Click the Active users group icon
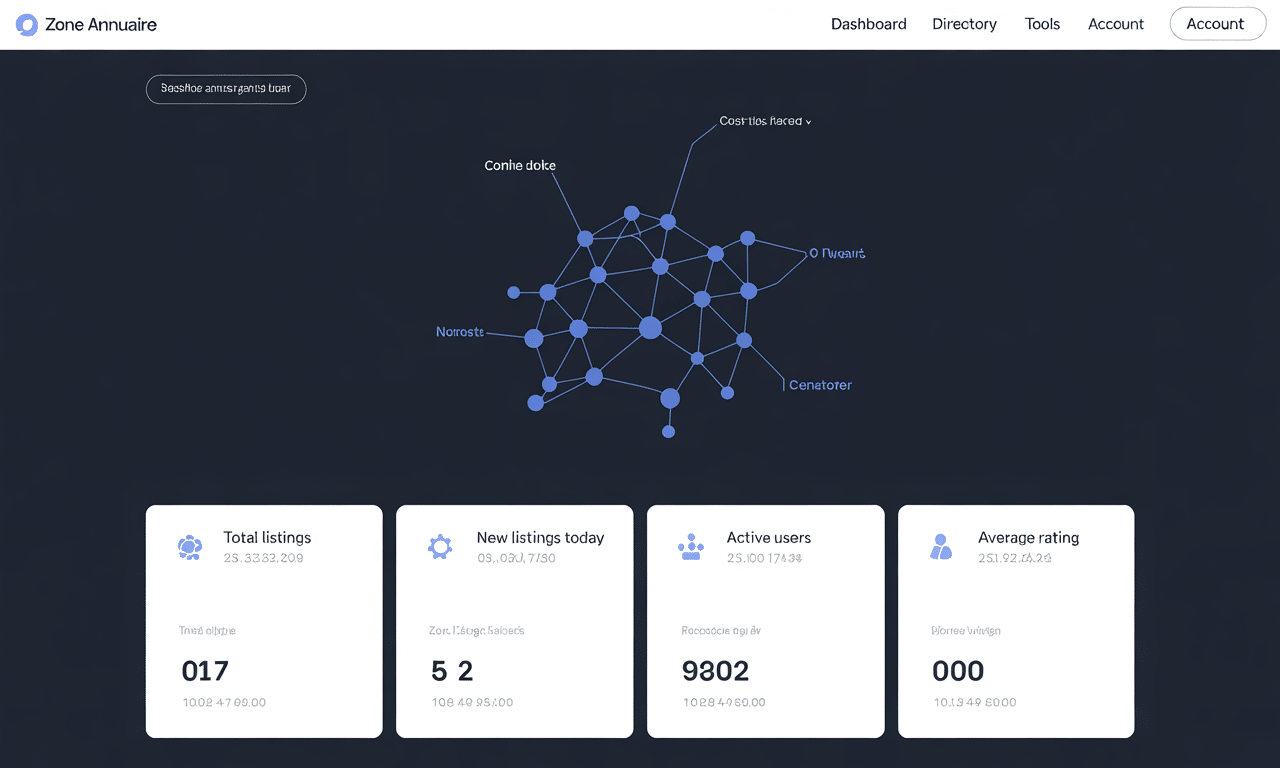1280x768 pixels. 691,546
